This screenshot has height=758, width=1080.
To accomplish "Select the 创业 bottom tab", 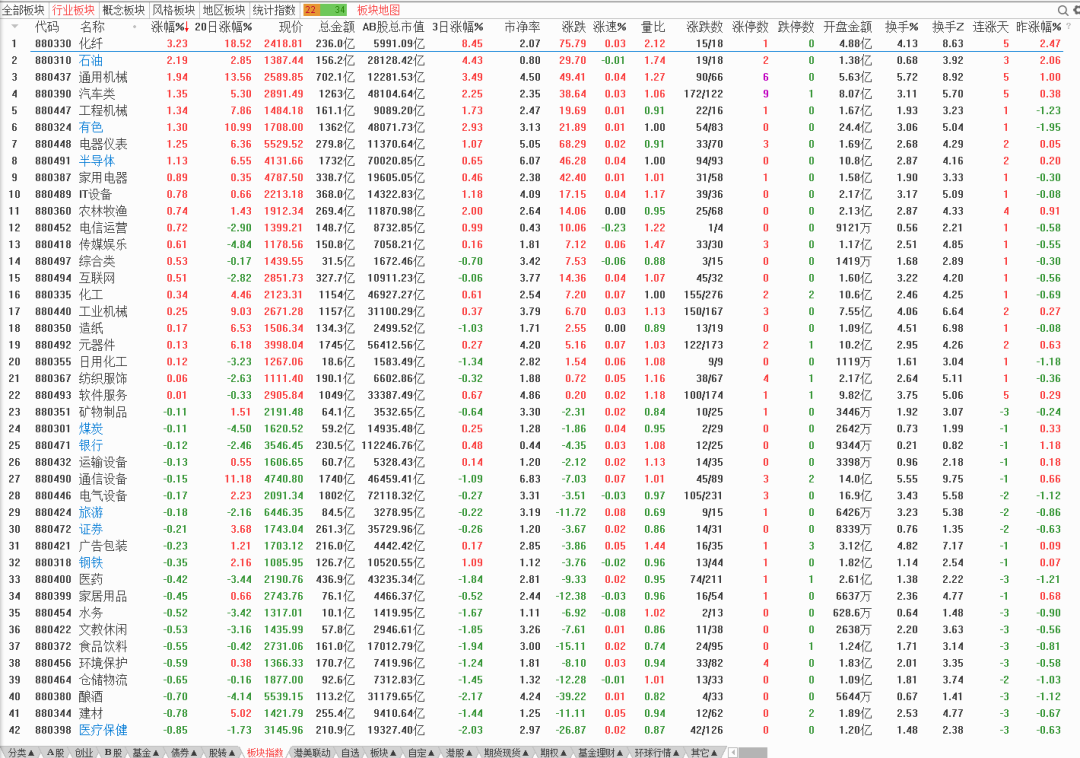I will coord(84,752).
